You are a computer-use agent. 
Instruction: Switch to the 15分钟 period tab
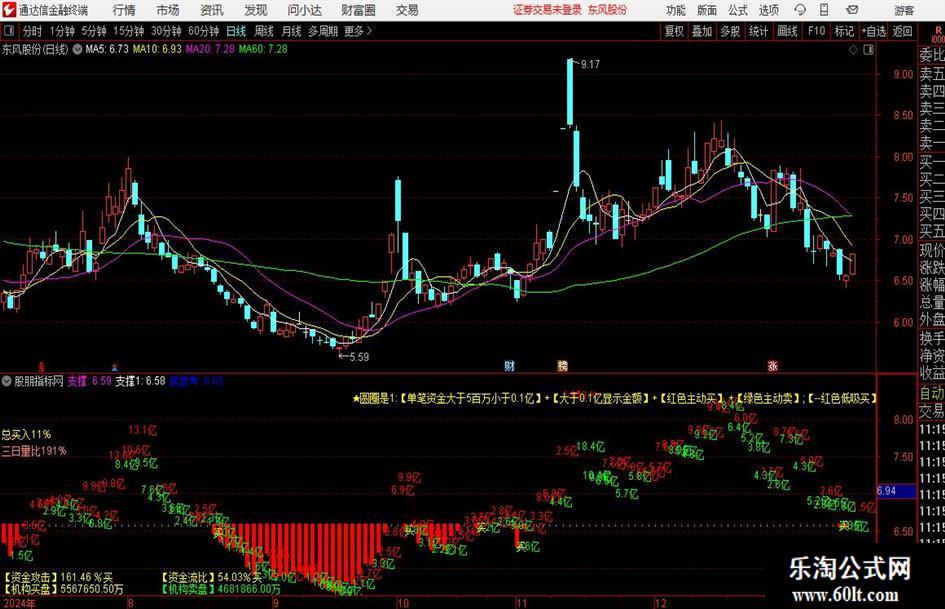point(129,31)
